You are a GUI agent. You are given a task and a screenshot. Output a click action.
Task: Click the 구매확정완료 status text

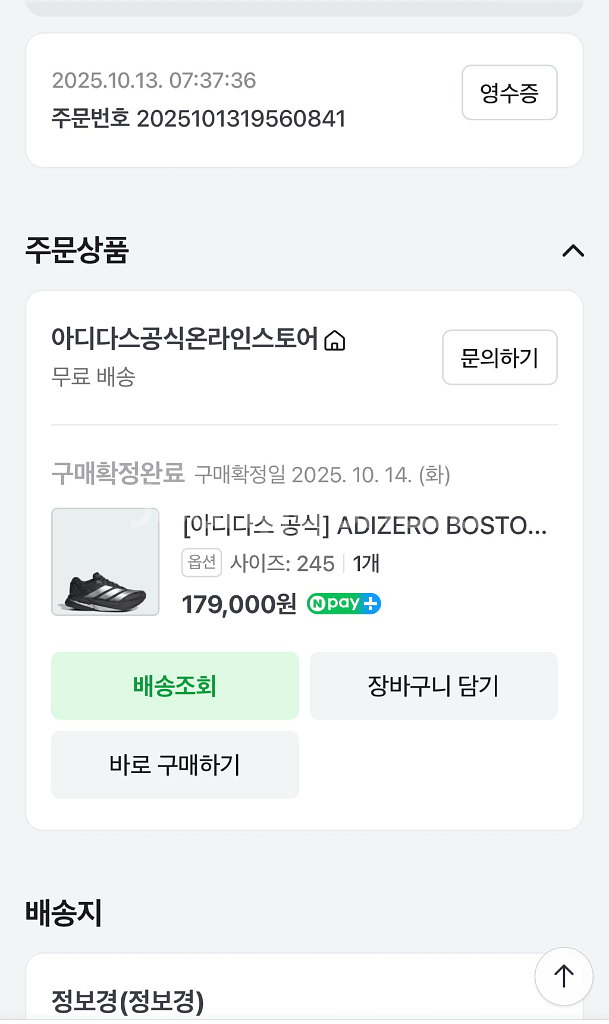[x=118, y=473]
